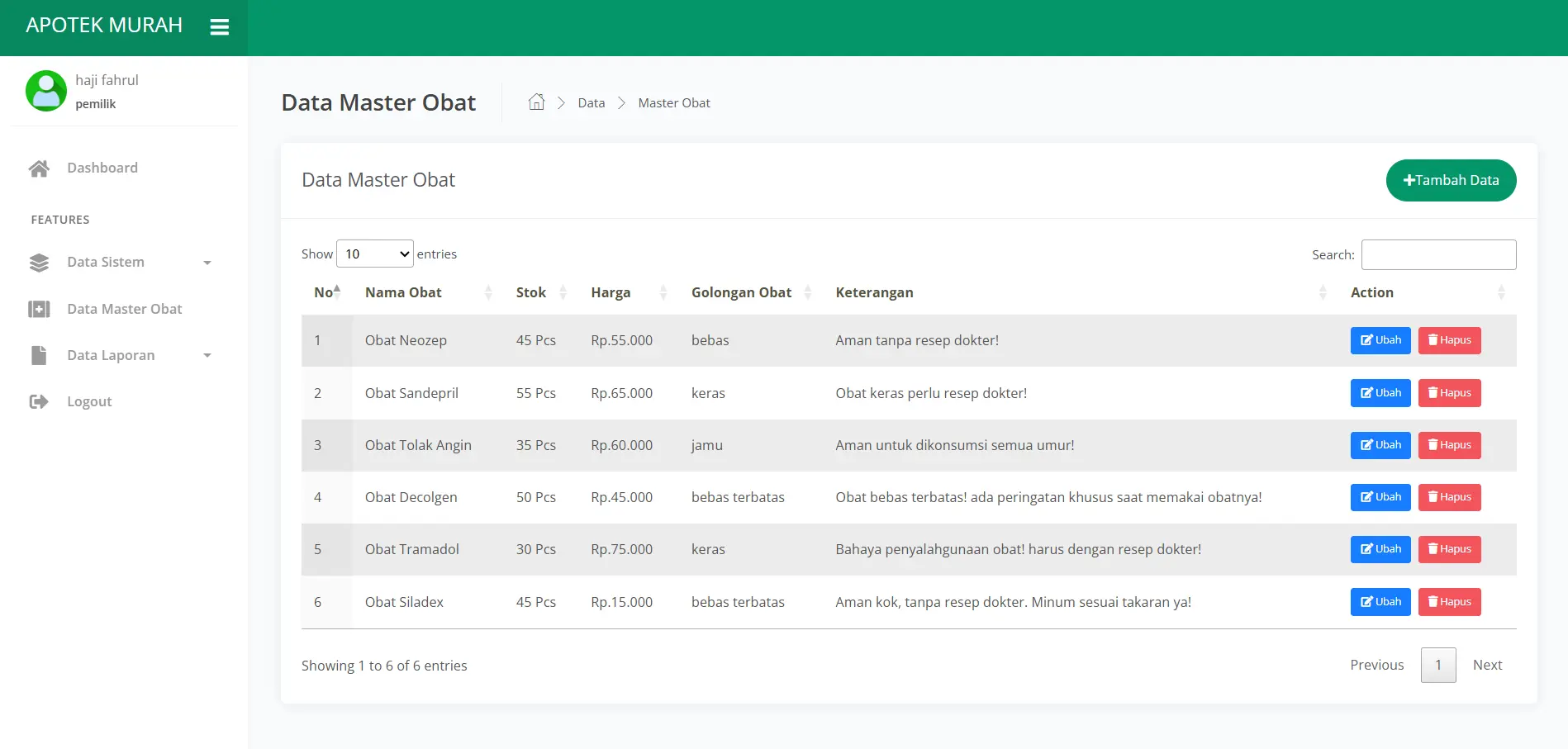
Task: Click the Data Laporan document icon
Action: (39, 355)
